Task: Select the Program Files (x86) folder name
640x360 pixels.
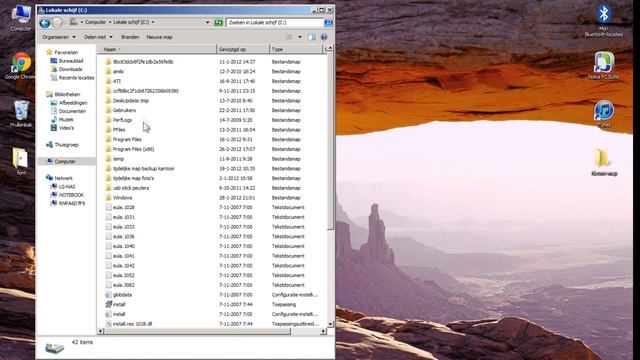Action: (x=133, y=149)
